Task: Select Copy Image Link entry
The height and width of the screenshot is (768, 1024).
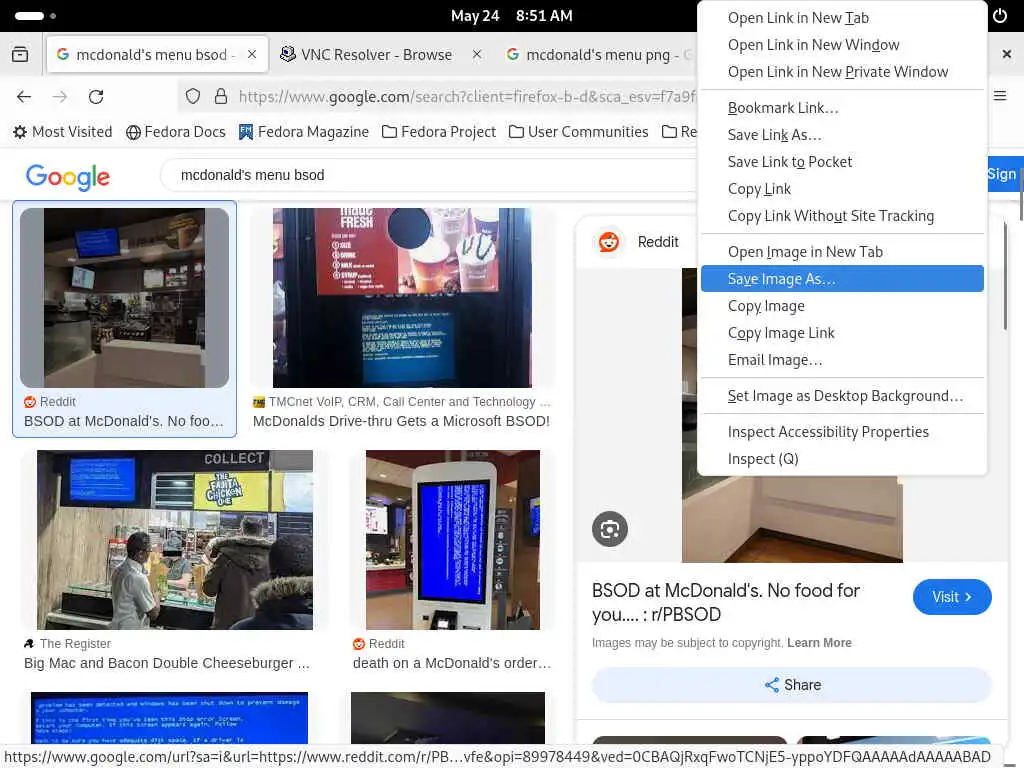Action: click(x=842, y=333)
